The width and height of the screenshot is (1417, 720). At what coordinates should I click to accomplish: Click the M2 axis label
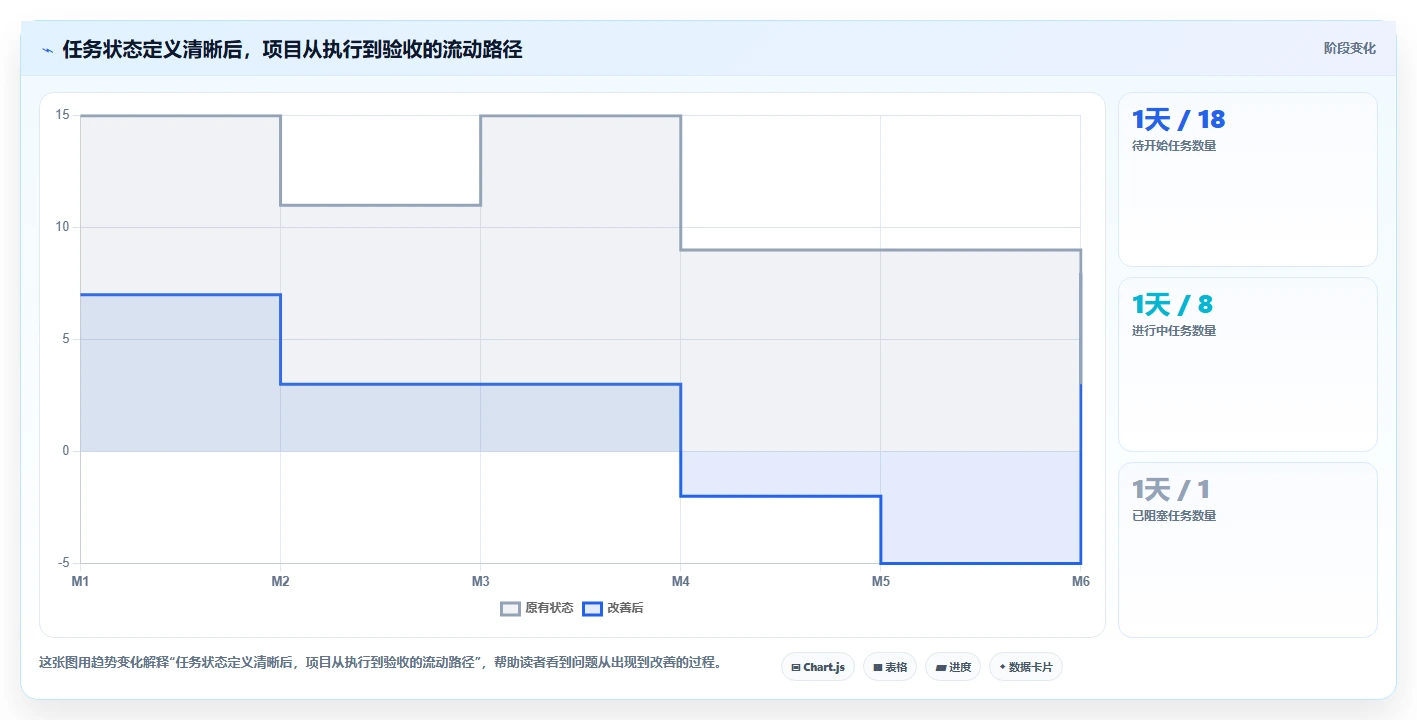(x=280, y=581)
